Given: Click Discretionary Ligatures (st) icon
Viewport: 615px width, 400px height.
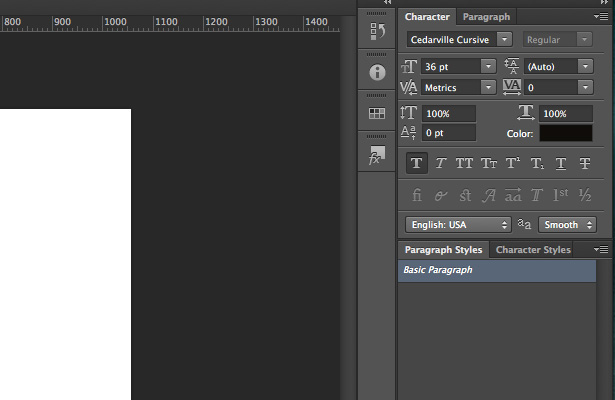Looking at the screenshot, I should [x=465, y=195].
